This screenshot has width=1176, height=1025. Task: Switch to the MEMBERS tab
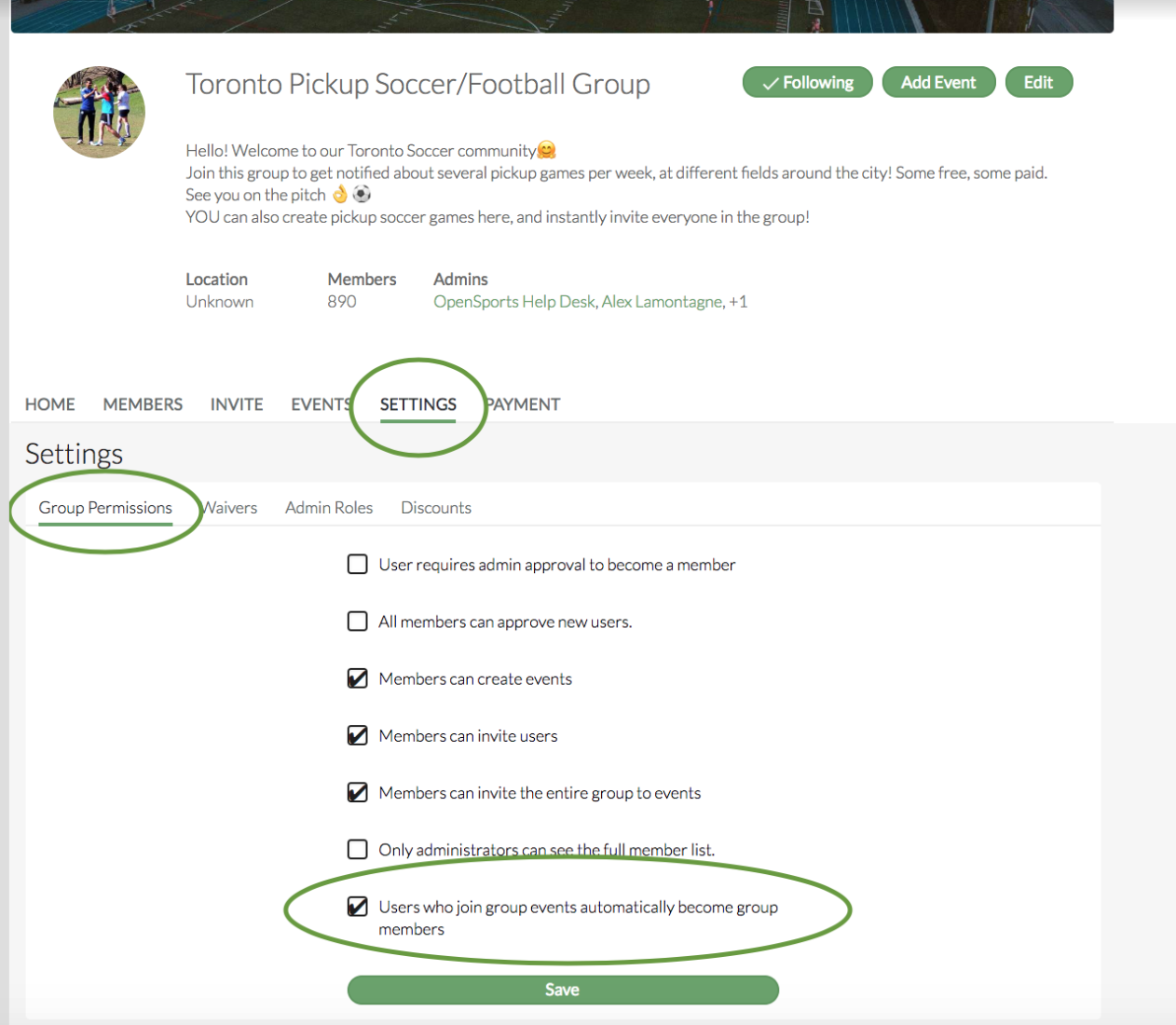(x=143, y=404)
